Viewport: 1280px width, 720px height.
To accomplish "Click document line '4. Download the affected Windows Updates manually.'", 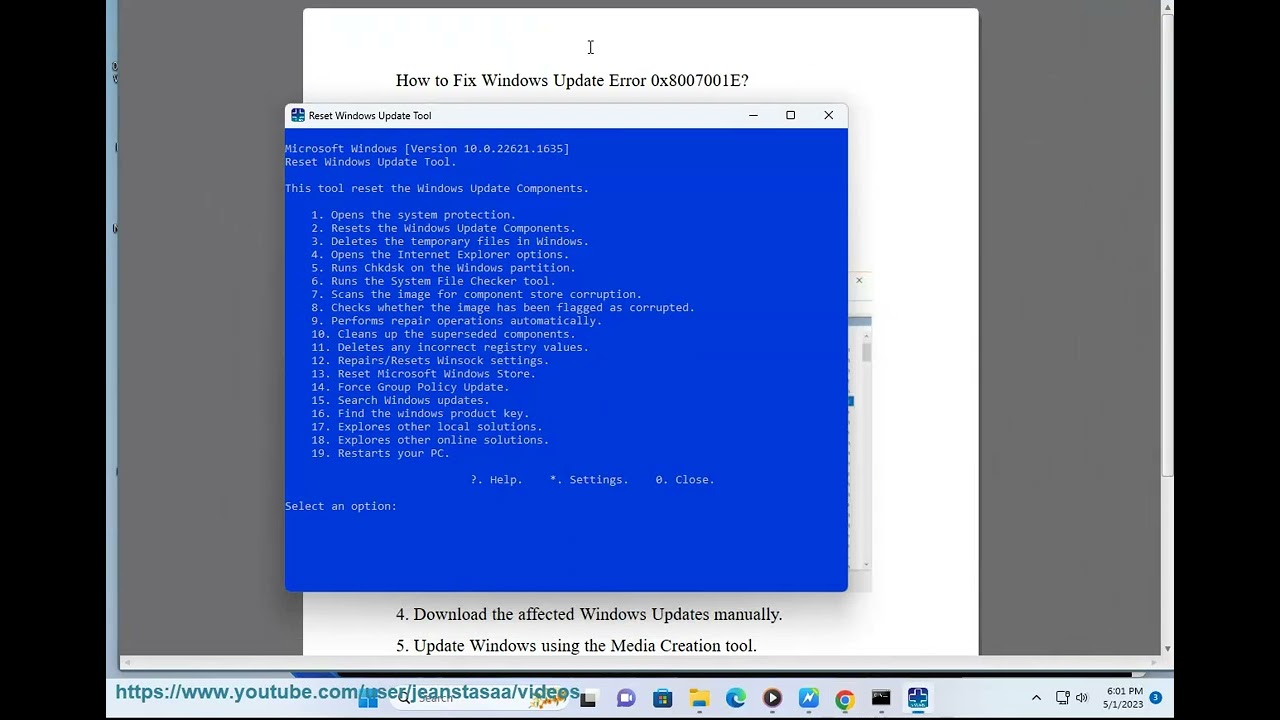I will pos(589,615).
